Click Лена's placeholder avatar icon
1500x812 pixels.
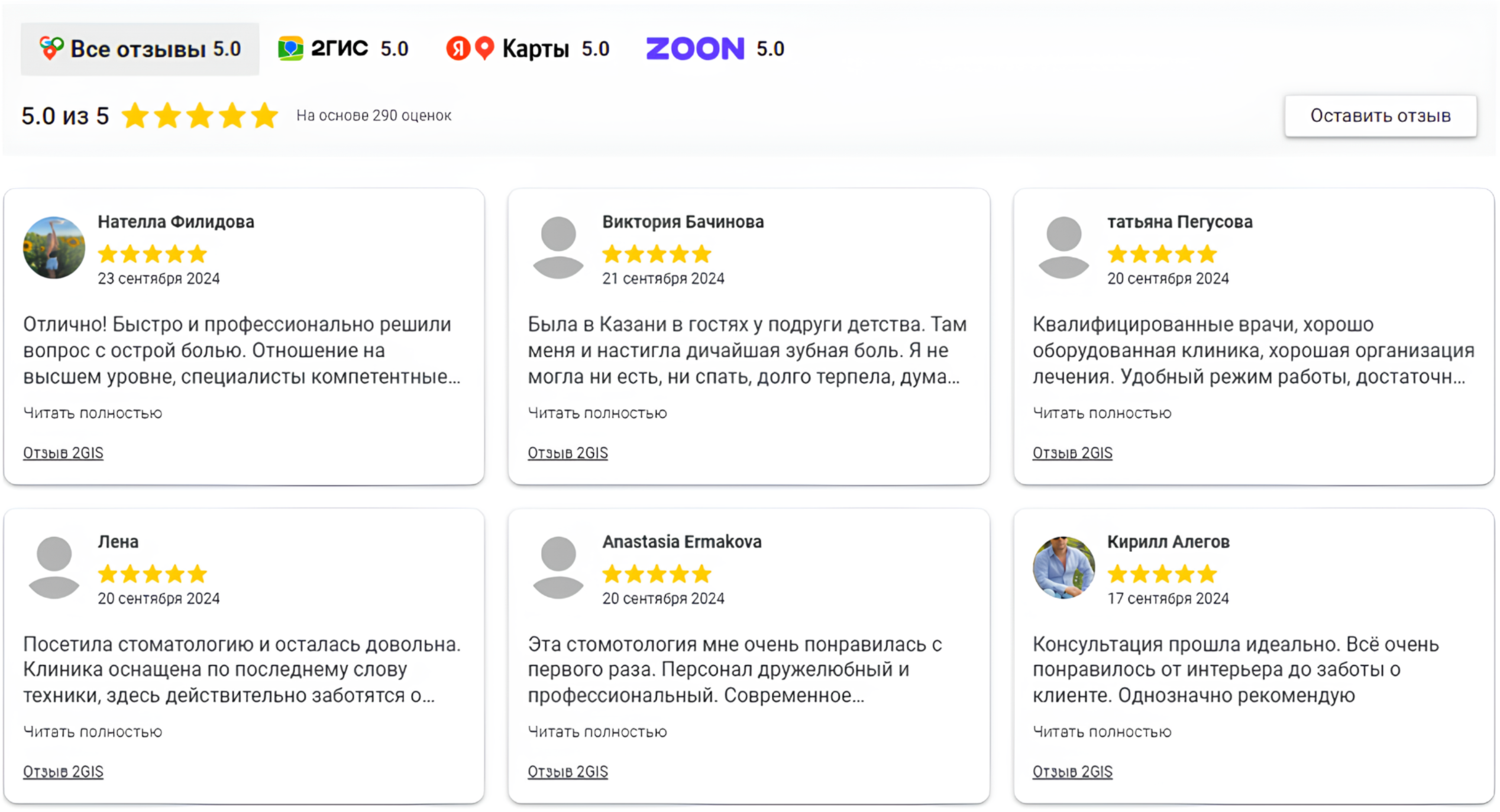(x=54, y=567)
